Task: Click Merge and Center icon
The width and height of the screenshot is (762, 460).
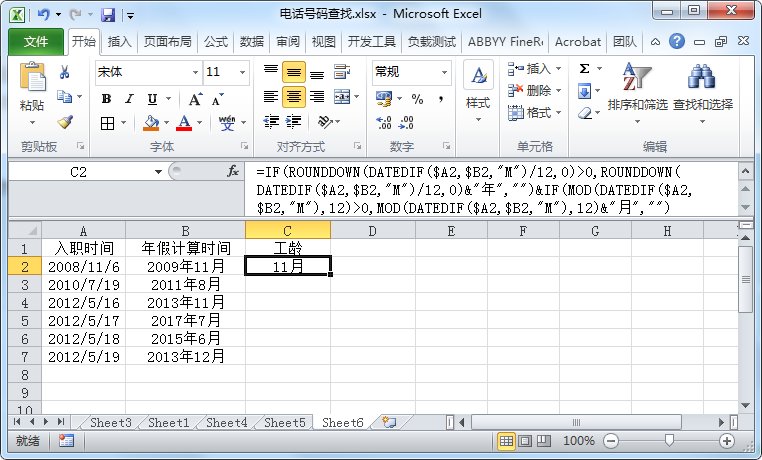Action: (x=342, y=97)
